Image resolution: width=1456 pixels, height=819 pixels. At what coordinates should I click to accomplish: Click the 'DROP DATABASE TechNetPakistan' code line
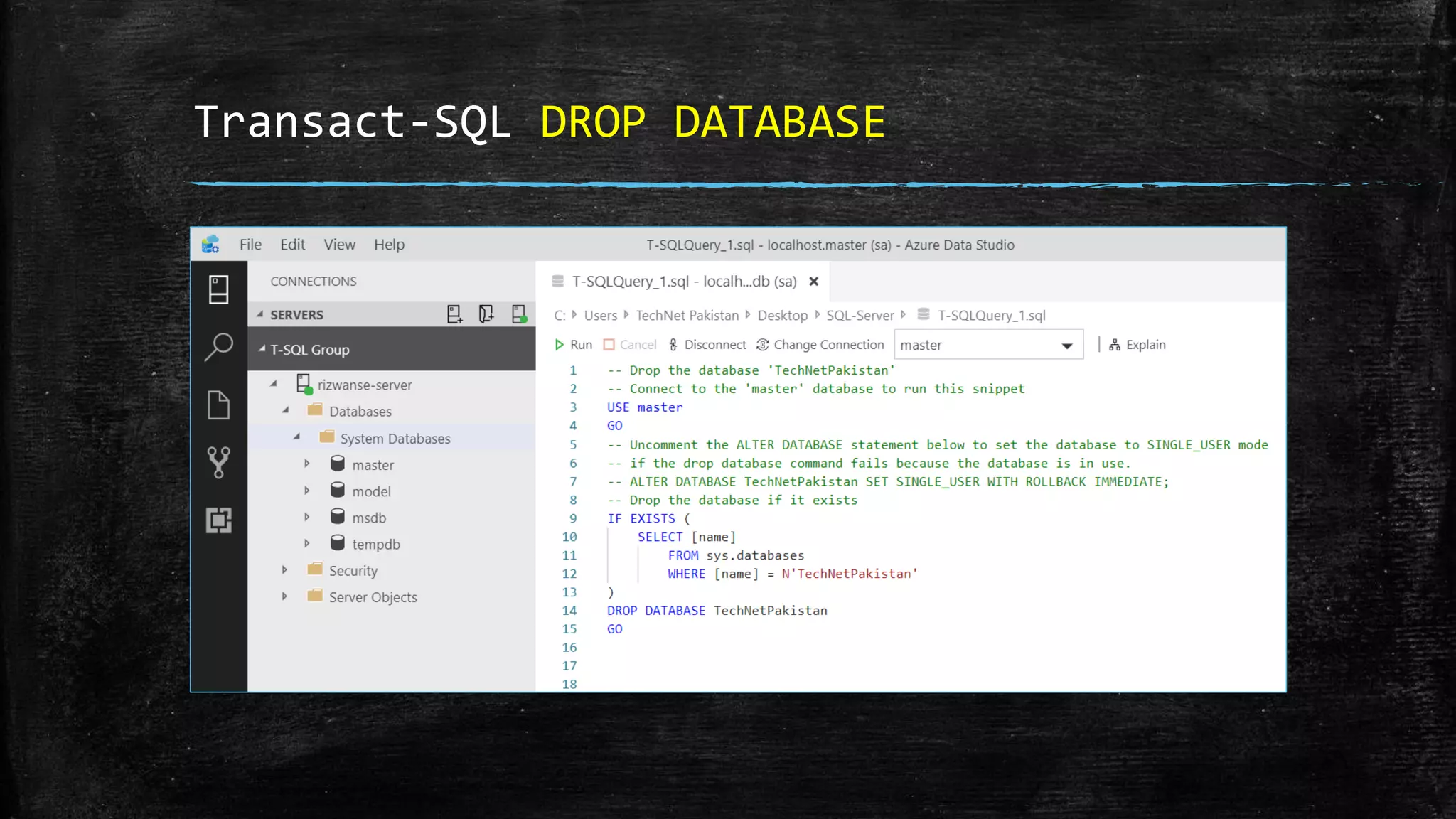(x=717, y=611)
